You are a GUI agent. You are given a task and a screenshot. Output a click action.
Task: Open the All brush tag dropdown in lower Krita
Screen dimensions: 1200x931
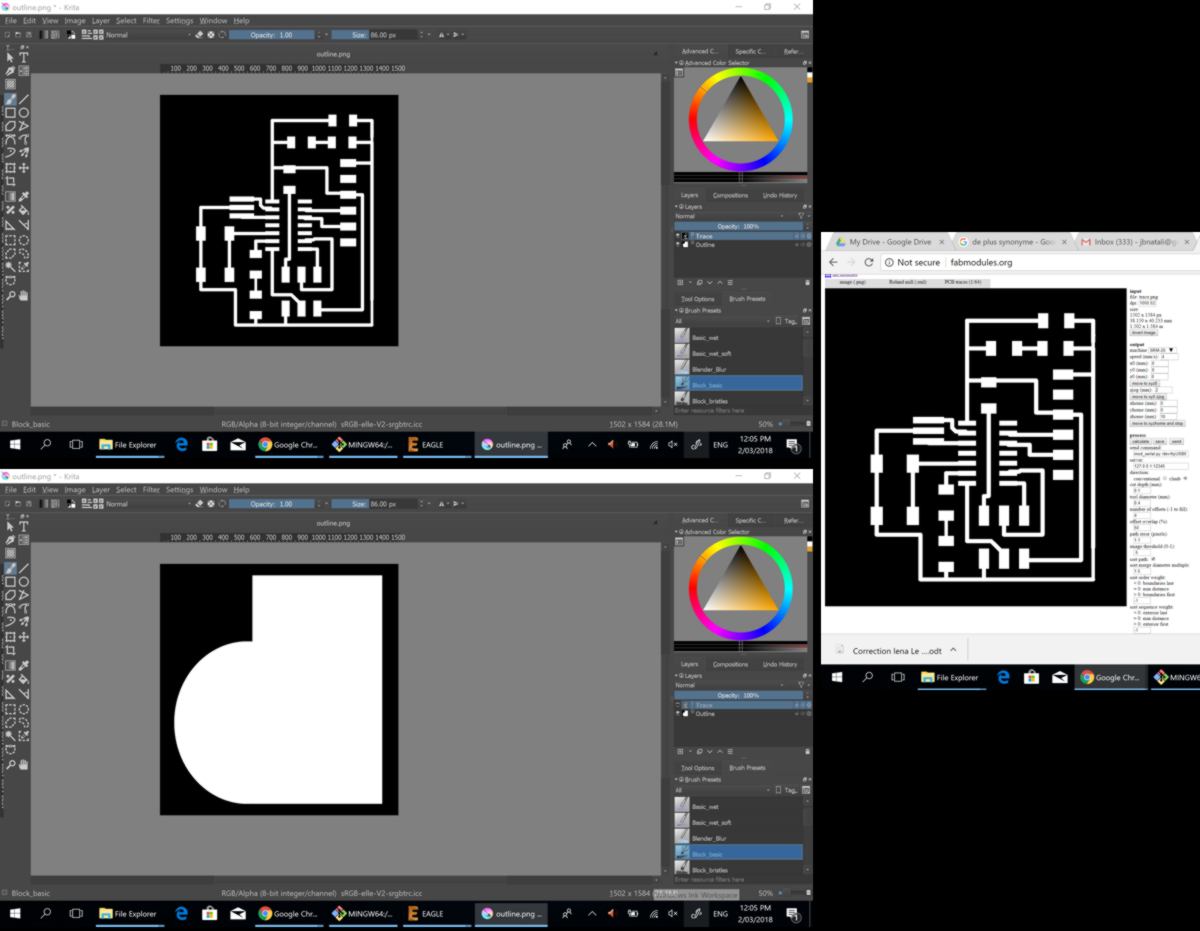click(x=723, y=790)
